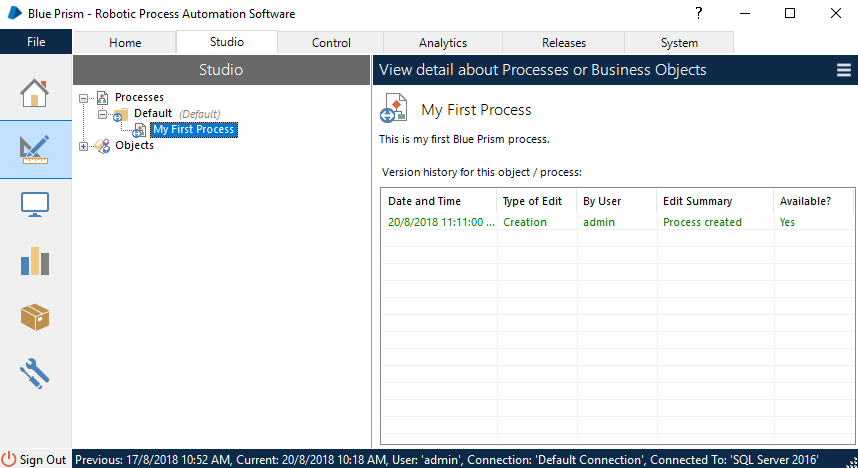Select the Creation version history row
Viewport: 858px width, 468px height.
click(x=525, y=222)
